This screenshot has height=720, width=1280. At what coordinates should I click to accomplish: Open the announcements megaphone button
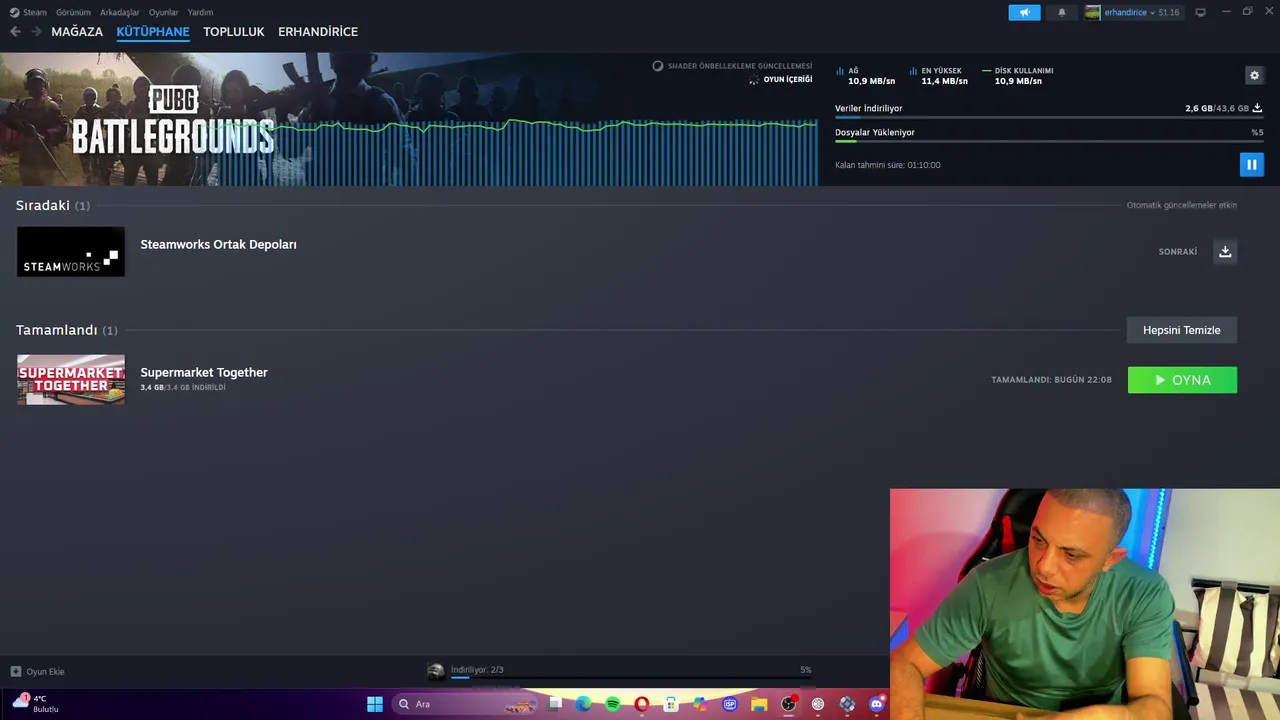click(x=1024, y=12)
